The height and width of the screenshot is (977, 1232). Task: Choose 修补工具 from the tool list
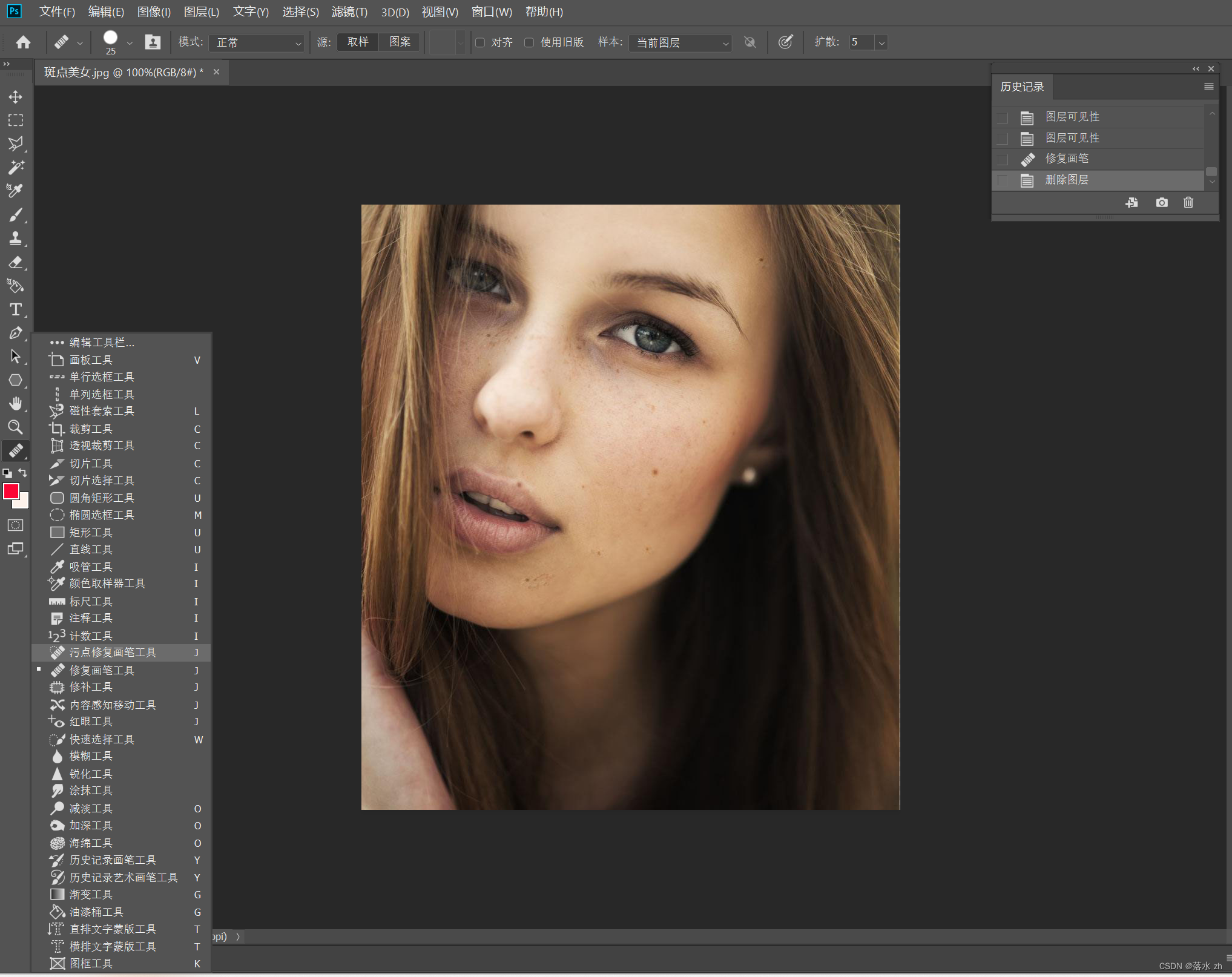coord(91,687)
